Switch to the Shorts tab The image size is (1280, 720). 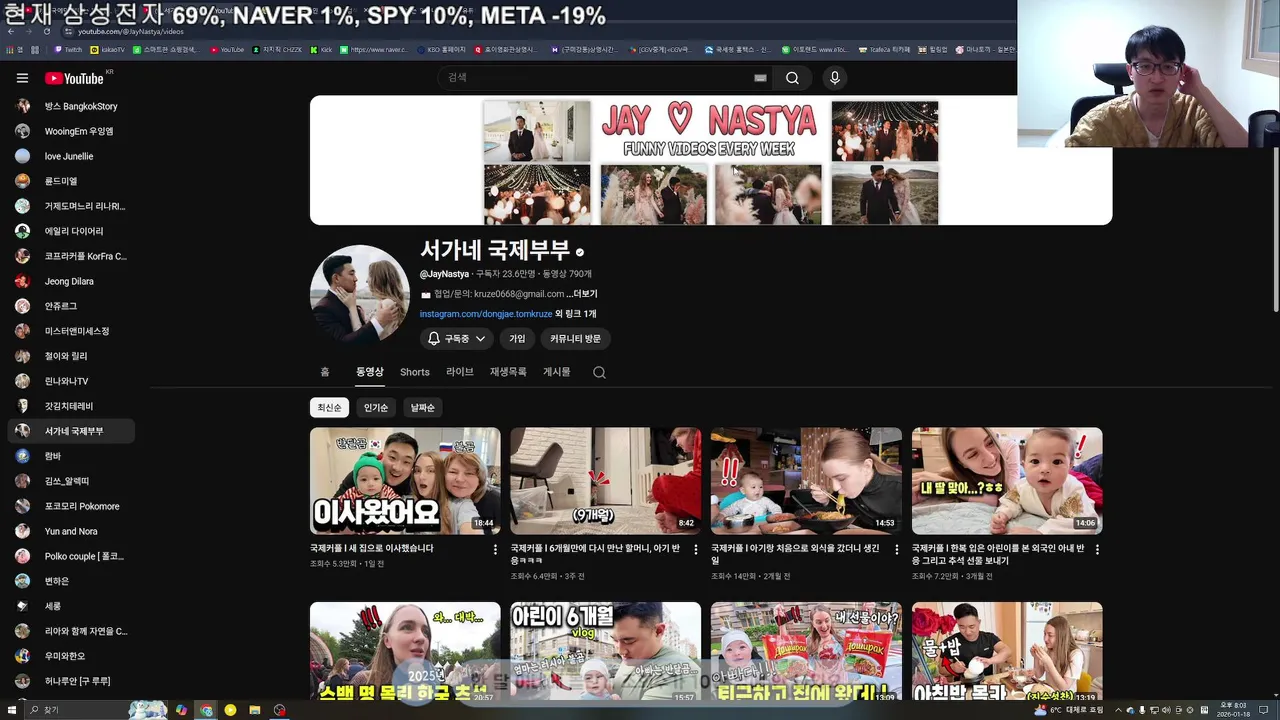pyautogui.click(x=415, y=372)
